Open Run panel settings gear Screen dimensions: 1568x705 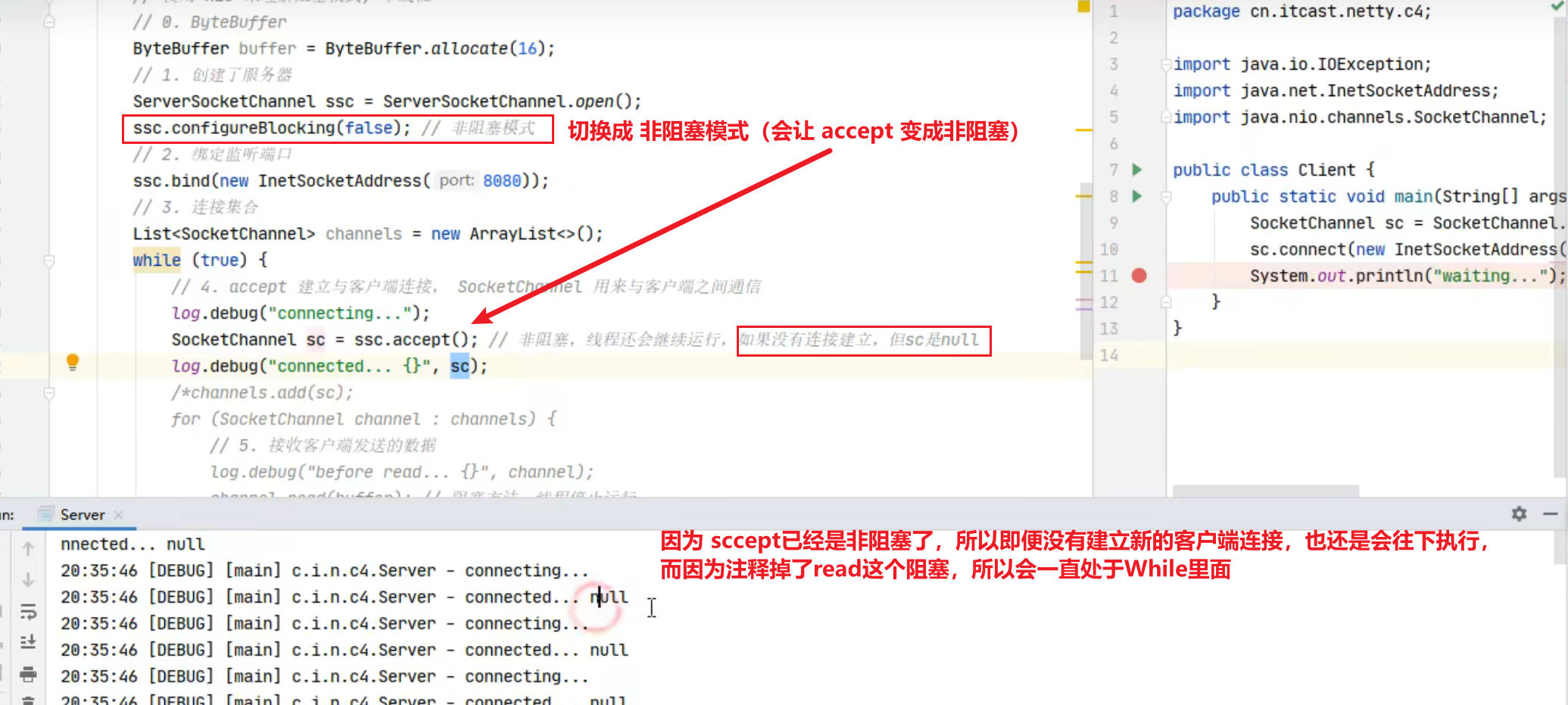pyautogui.click(x=1519, y=513)
